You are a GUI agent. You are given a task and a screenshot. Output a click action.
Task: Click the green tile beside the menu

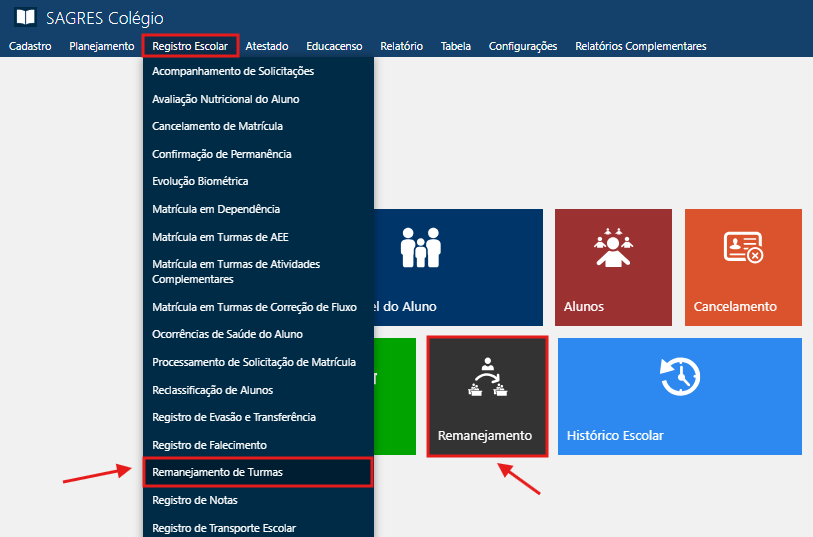[x=394, y=395]
